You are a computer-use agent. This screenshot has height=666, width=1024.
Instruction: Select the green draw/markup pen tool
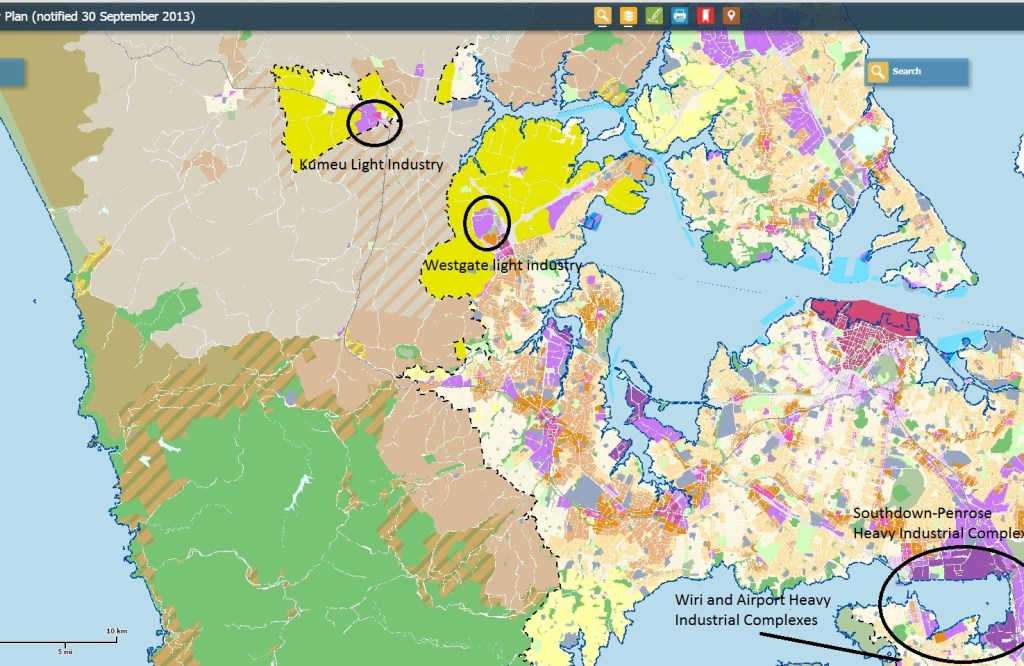click(654, 15)
